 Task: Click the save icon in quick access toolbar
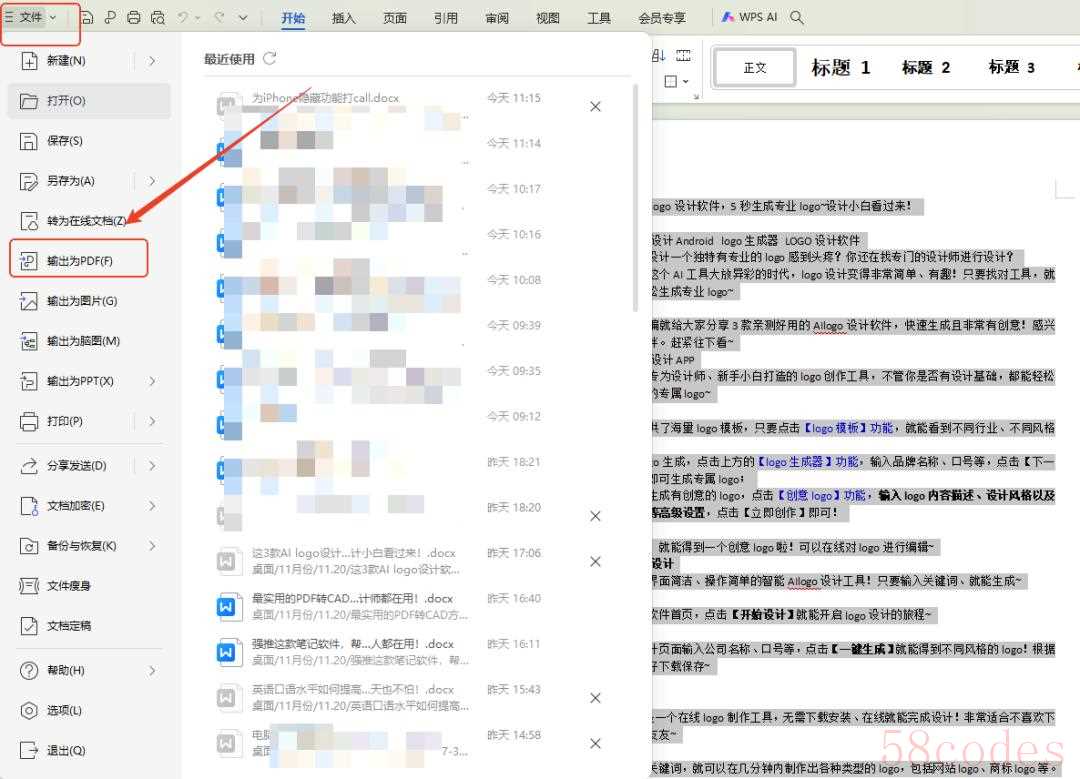pyautogui.click(x=87, y=17)
